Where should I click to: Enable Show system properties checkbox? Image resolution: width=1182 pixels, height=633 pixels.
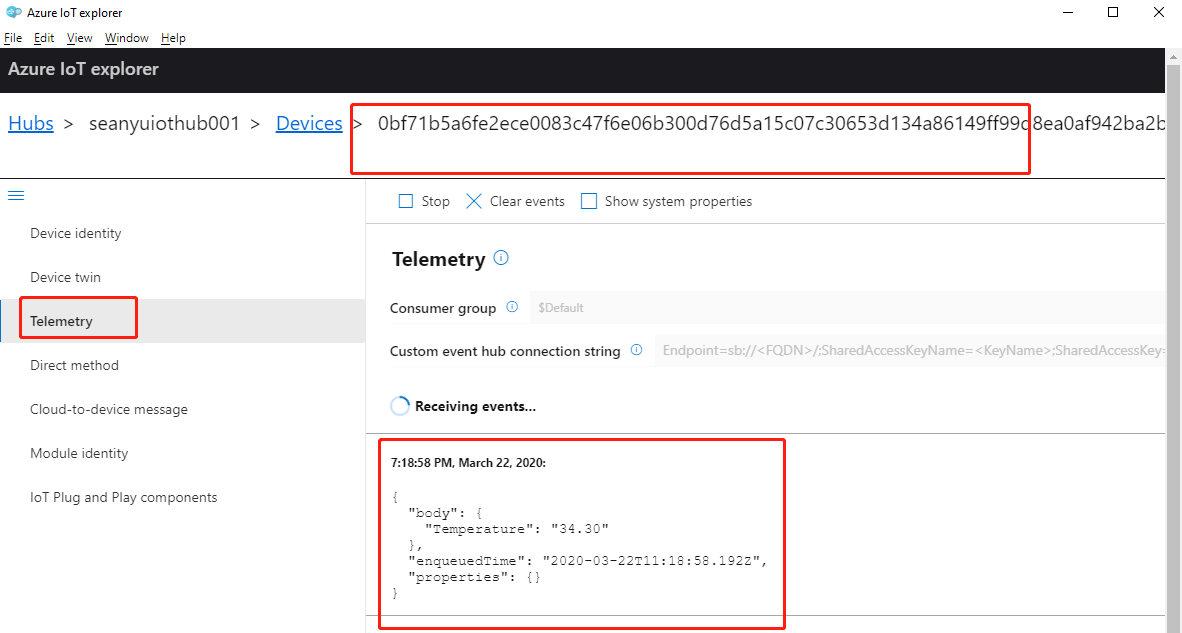[x=589, y=201]
